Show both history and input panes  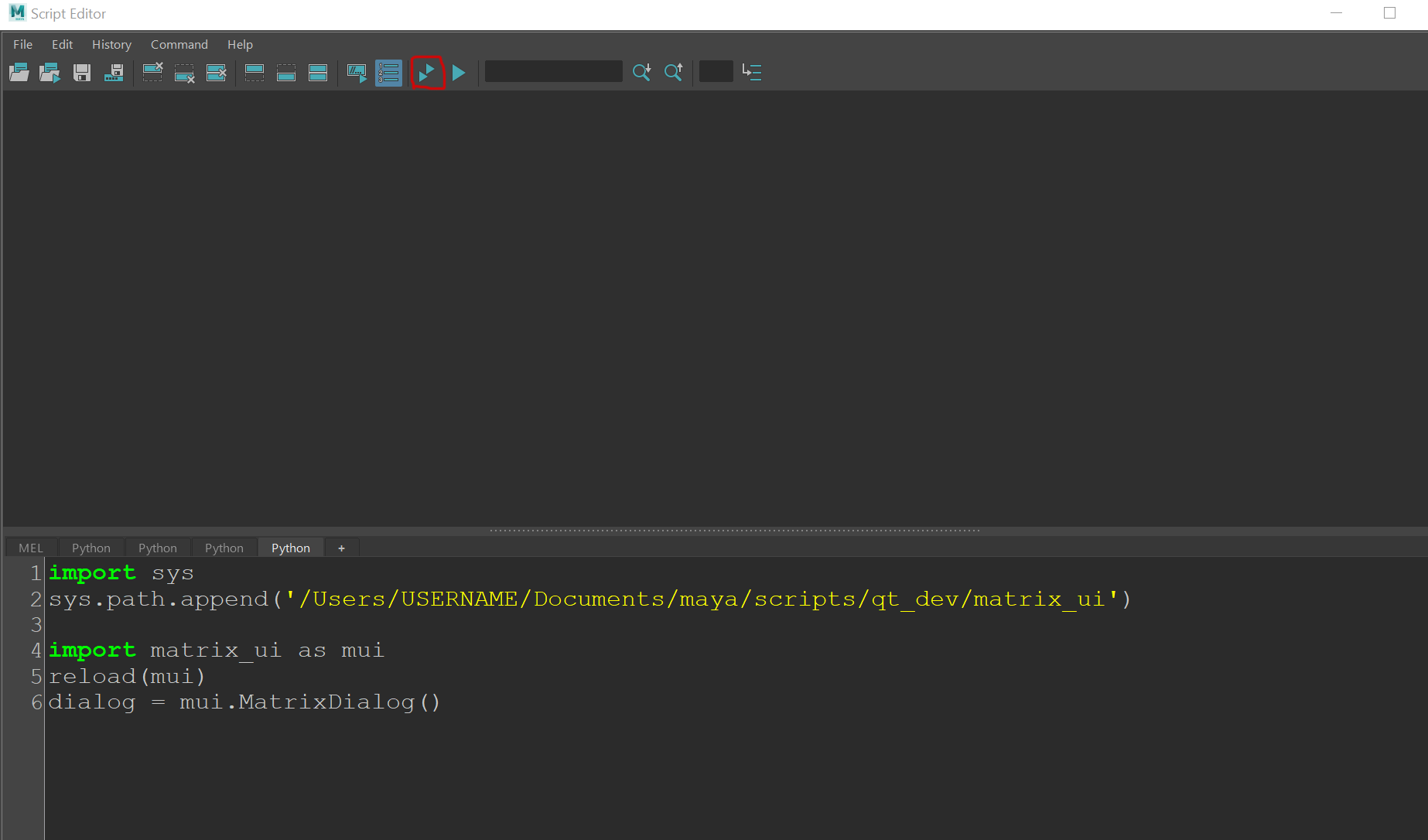[x=318, y=73]
